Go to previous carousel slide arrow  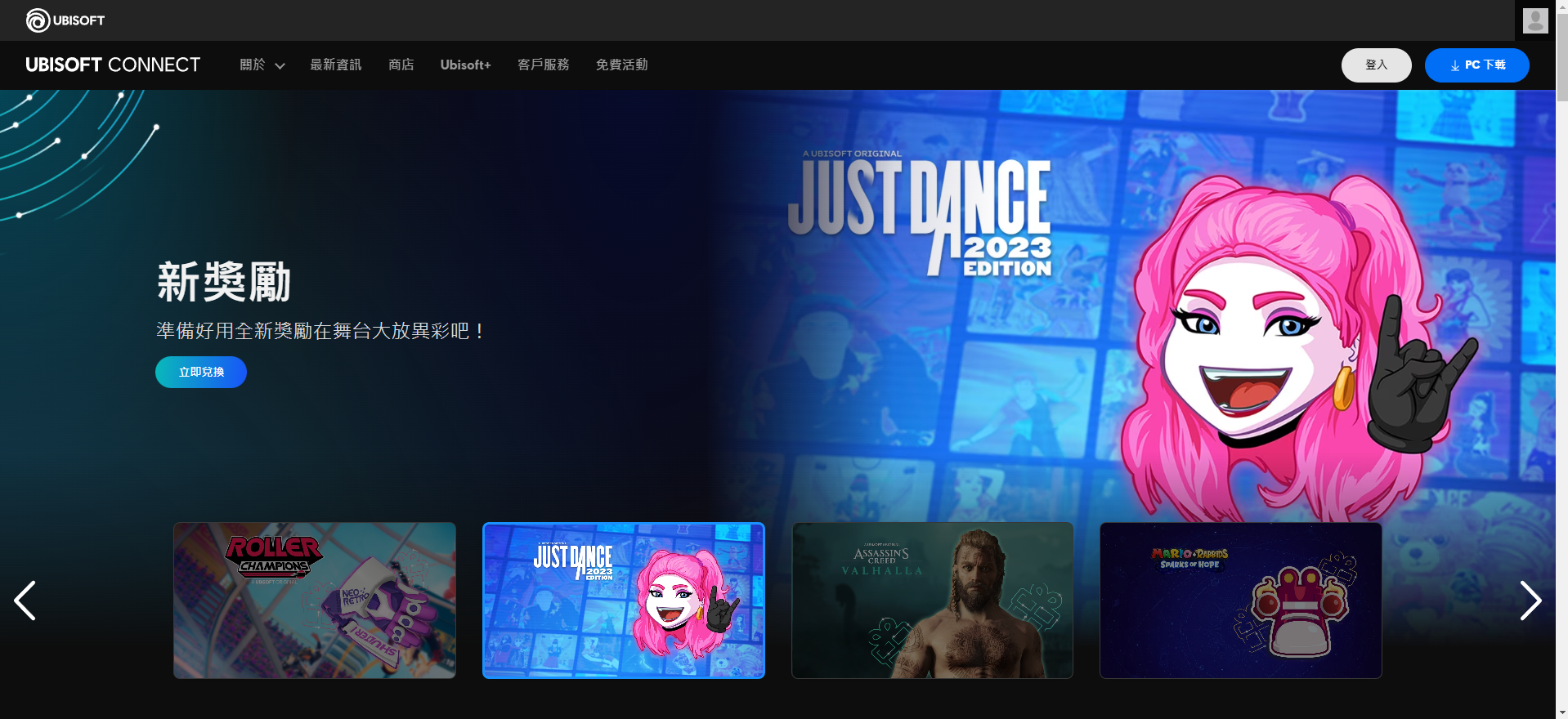[25, 601]
